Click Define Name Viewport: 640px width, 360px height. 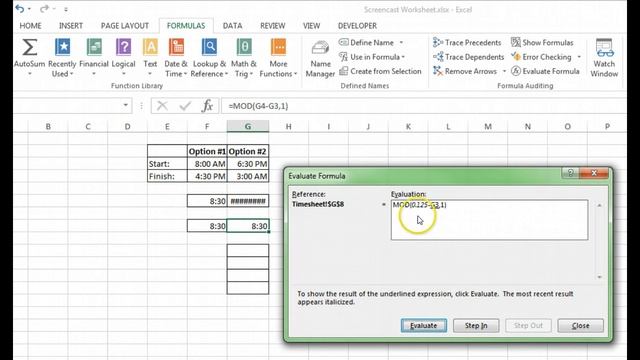[x=366, y=42]
